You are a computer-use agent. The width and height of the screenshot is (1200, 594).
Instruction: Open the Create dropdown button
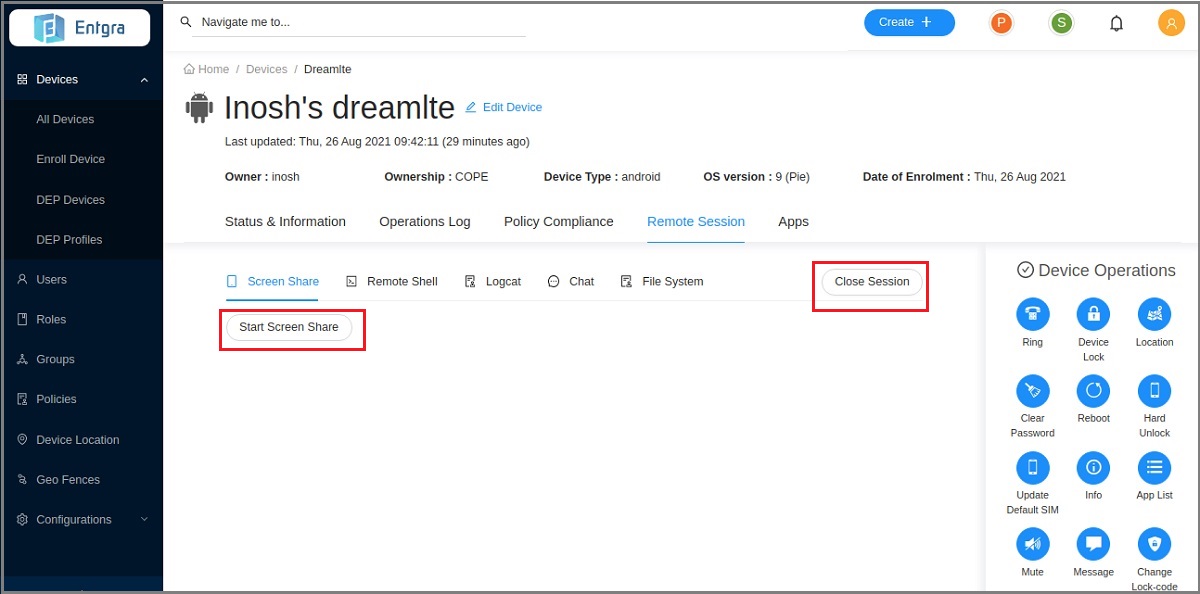908,22
